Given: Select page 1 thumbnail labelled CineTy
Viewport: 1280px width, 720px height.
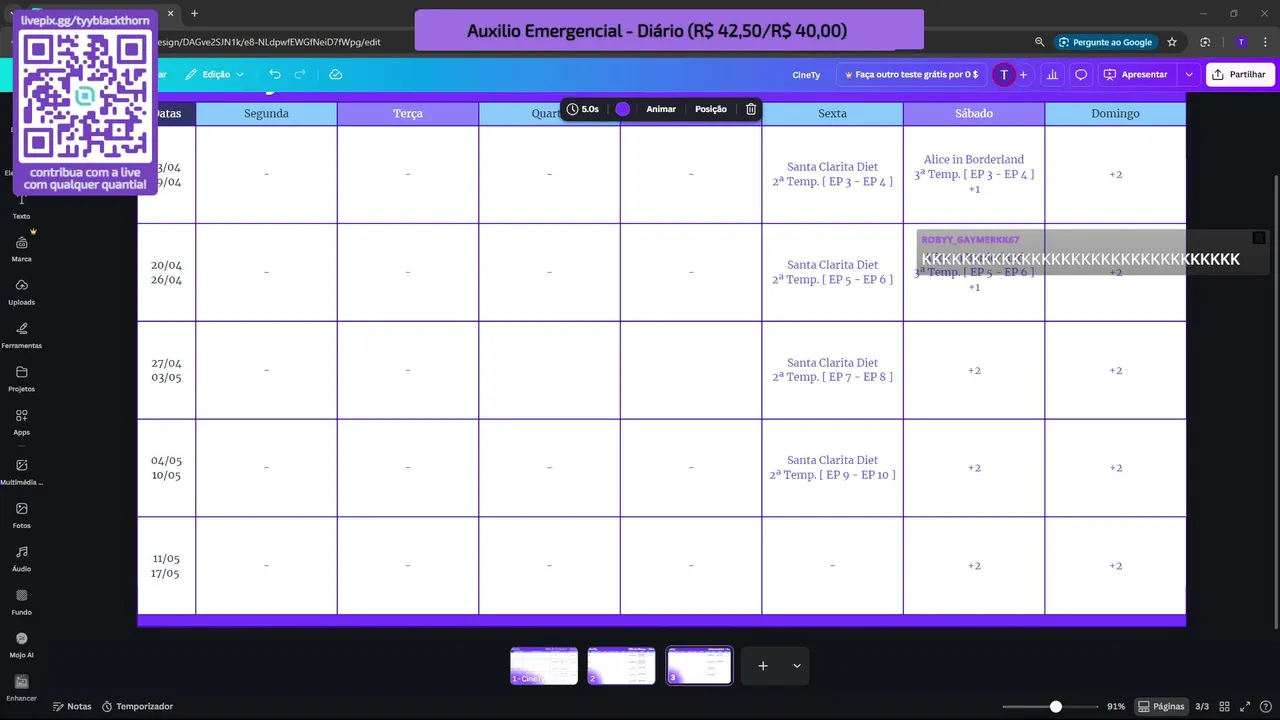Looking at the screenshot, I should (x=544, y=666).
